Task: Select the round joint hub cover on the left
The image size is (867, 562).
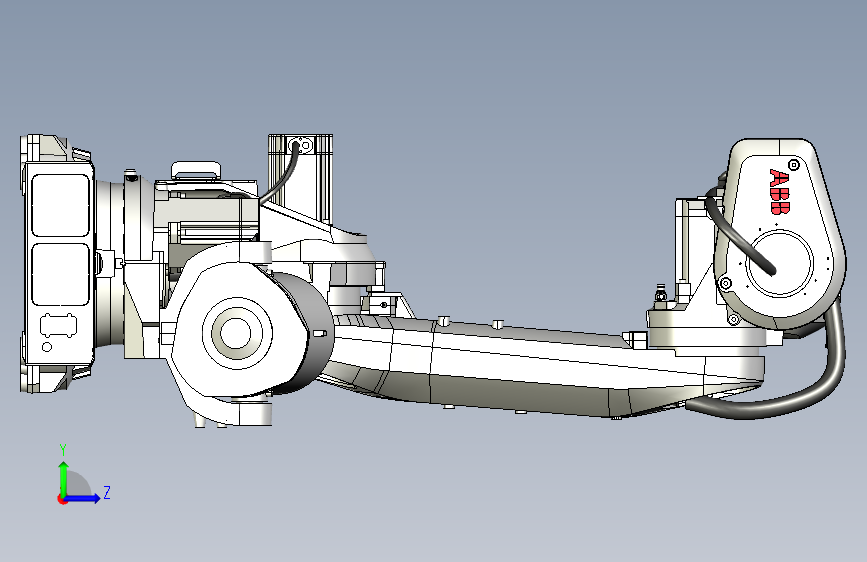Action: (x=236, y=332)
